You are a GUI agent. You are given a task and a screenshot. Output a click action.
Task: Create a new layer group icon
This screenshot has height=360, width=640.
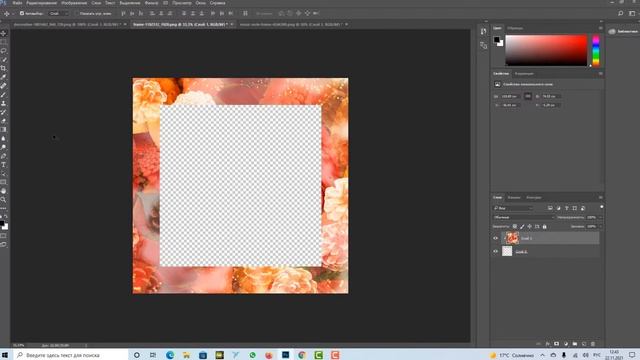(575, 344)
